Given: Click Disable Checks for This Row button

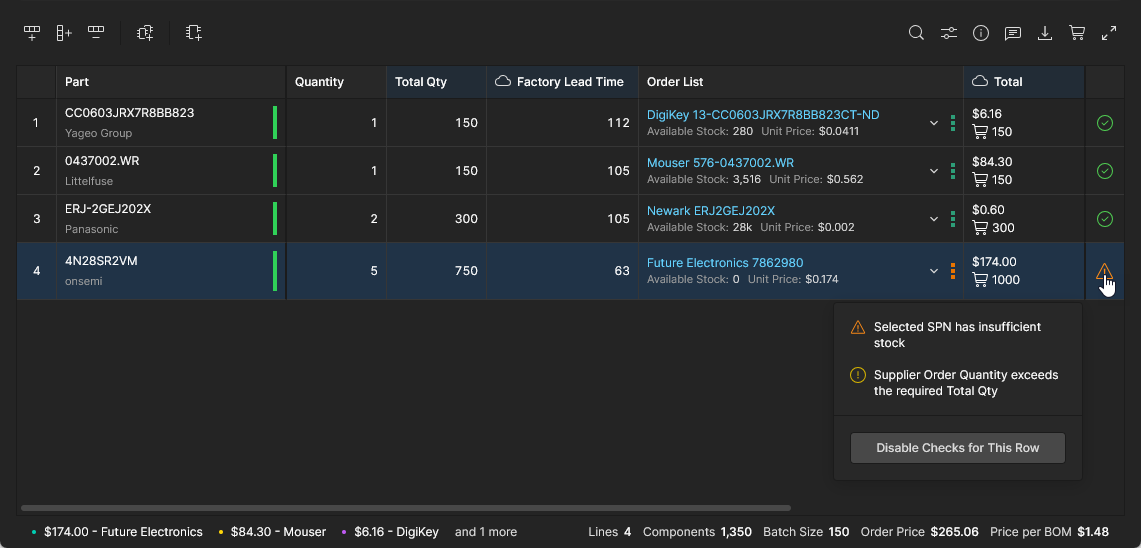Looking at the screenshot, I should [x=958, y=448].
